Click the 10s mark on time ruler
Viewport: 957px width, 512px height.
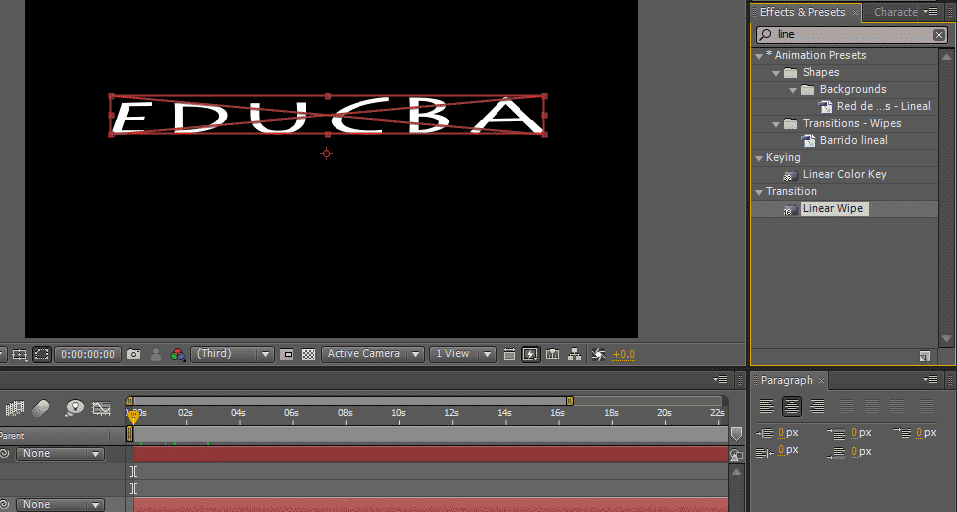pyautogui.click(x=399, y=413)
